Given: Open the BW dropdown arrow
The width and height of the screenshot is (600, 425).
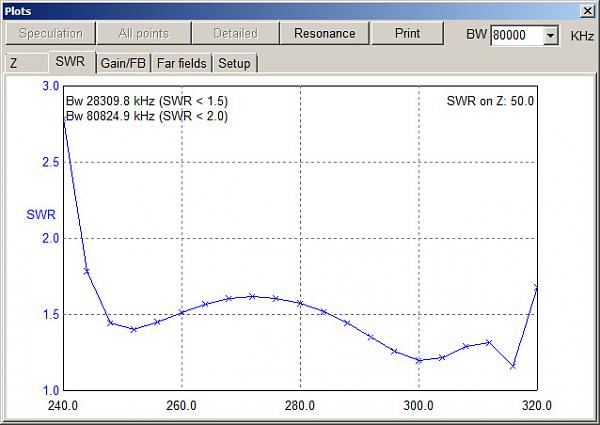Looking at the screenshot, I should pos(550,36).
